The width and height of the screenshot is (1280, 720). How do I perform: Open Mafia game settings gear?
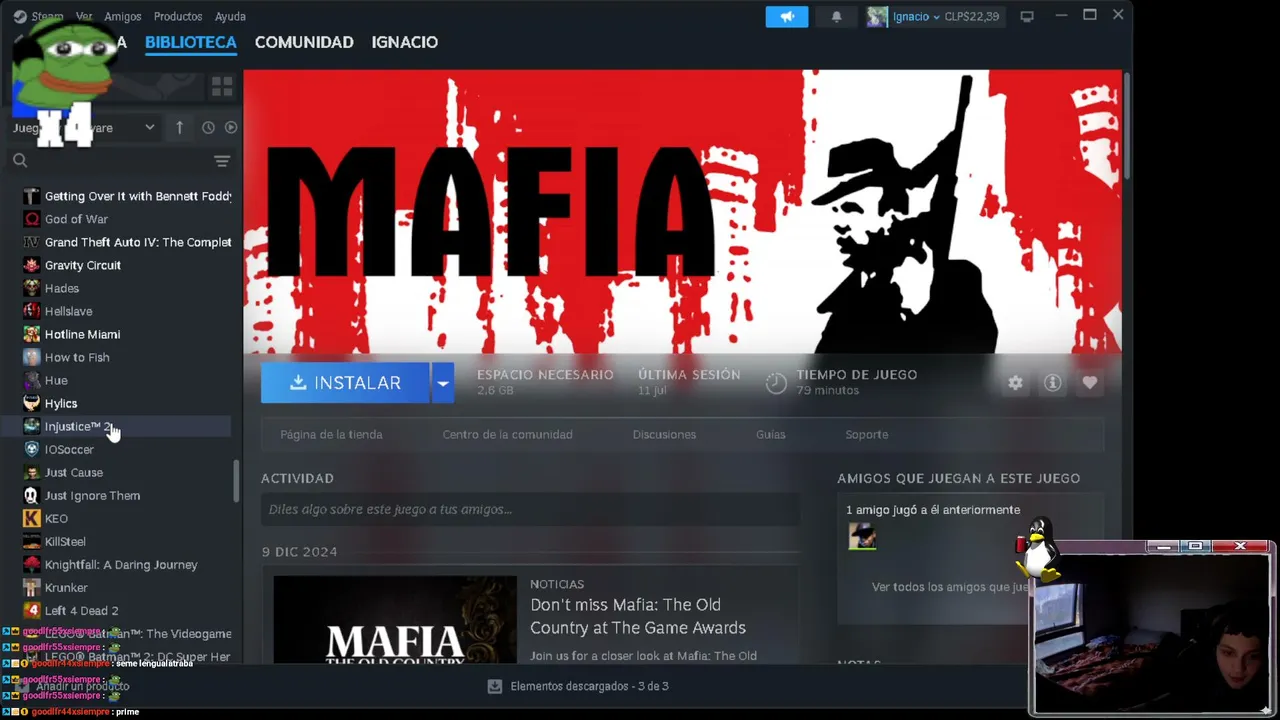tap(1015, 383)
